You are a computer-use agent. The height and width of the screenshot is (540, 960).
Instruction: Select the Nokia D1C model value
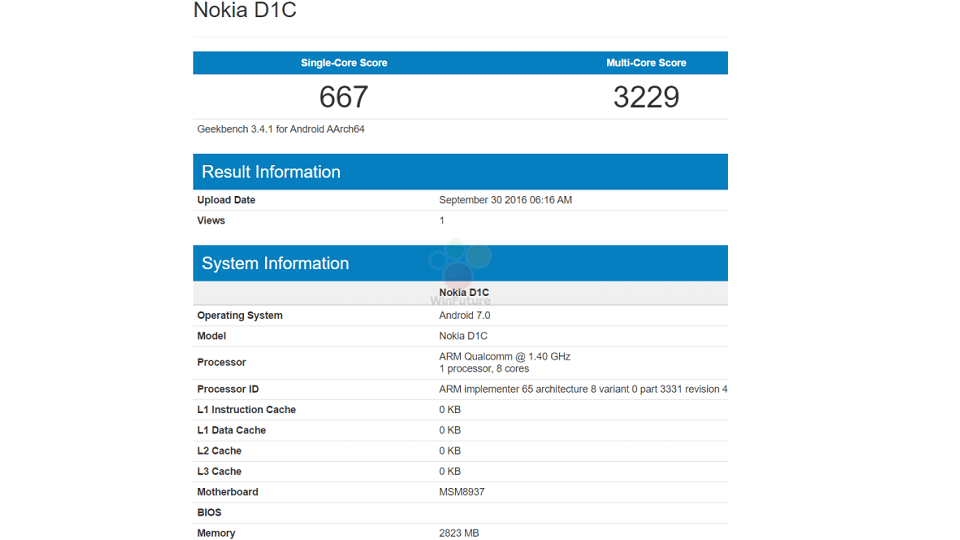coord(463,336)
